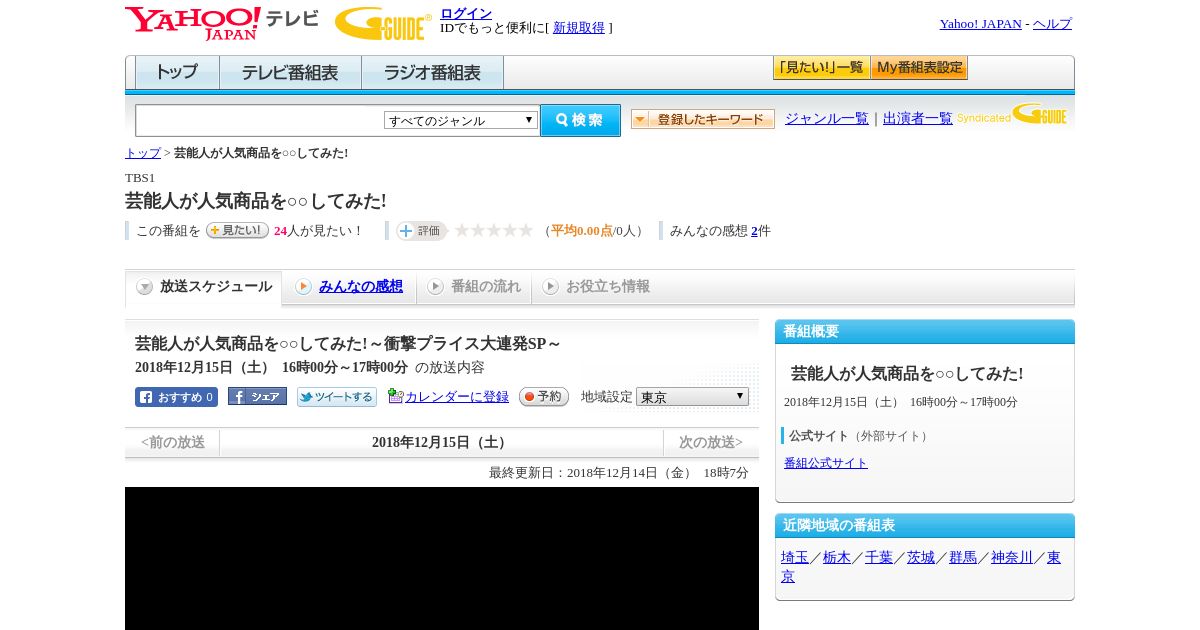
Task: Open 埼玉 region schedule link
Action: (795, 557)
